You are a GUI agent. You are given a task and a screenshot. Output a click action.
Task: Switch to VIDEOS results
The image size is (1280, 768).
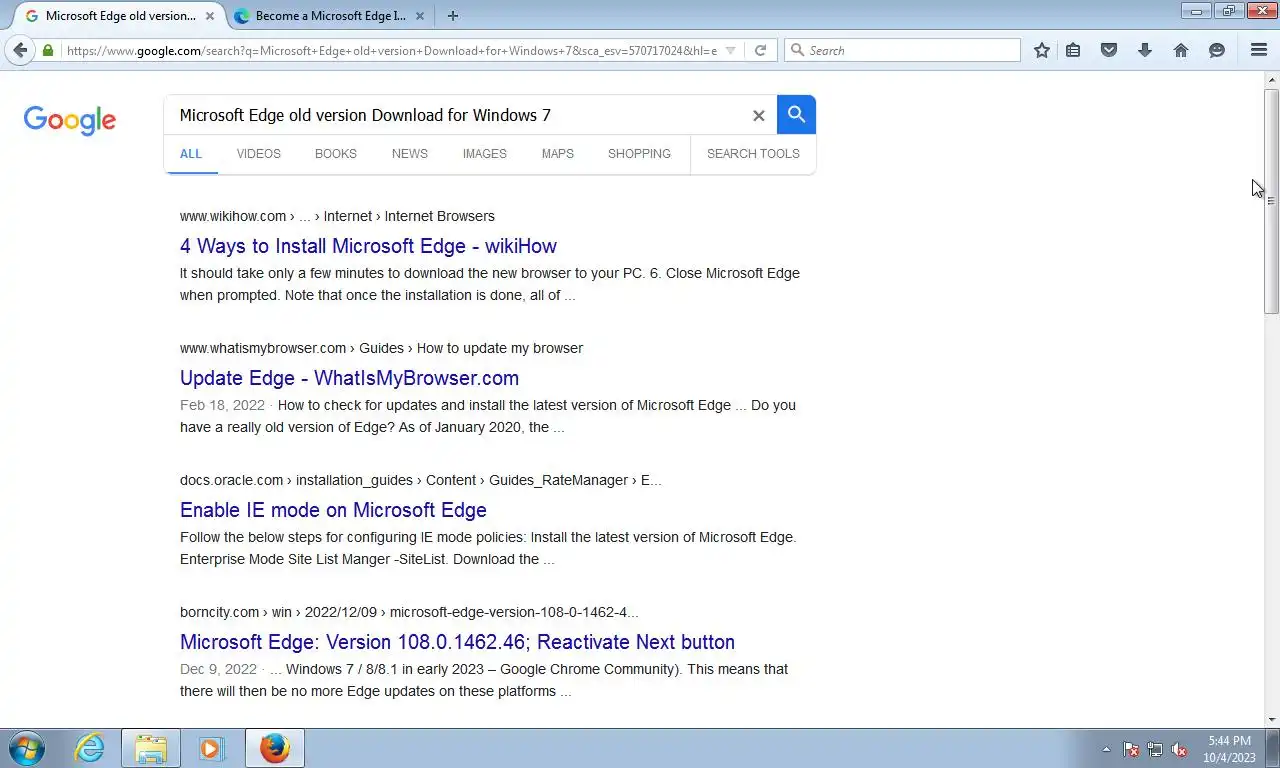258,154
